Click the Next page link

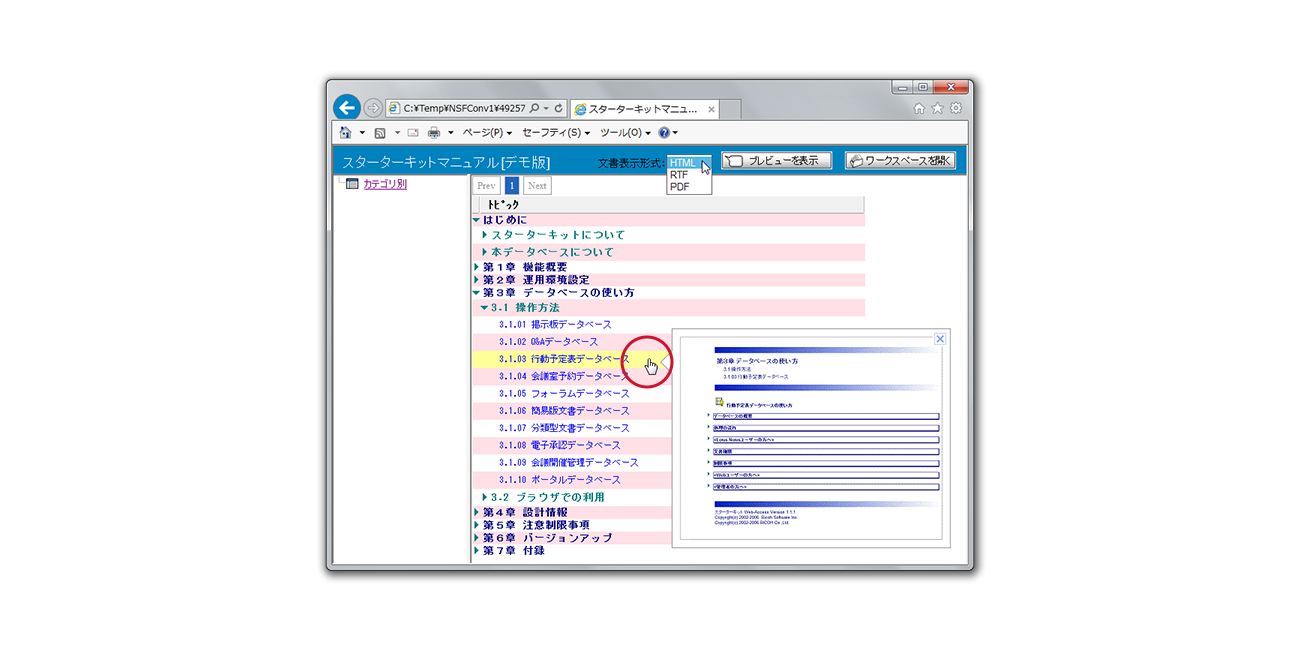pos(537,185)
